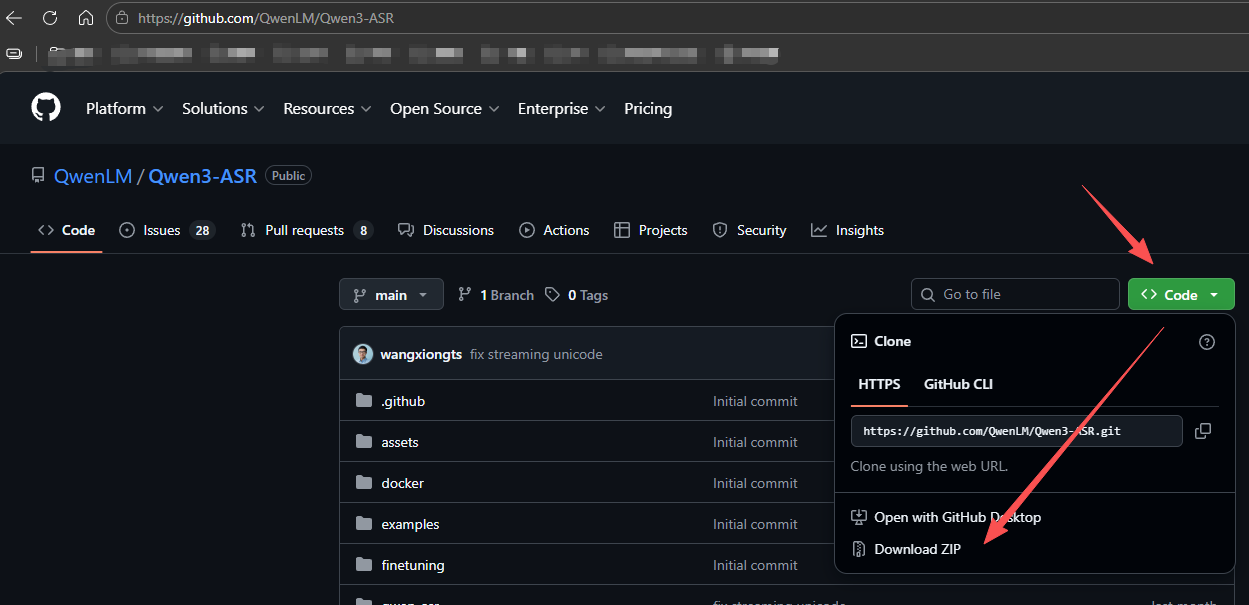
Task: Choose Open with GitHub Desktop
Action: click(x=946, y=517)
